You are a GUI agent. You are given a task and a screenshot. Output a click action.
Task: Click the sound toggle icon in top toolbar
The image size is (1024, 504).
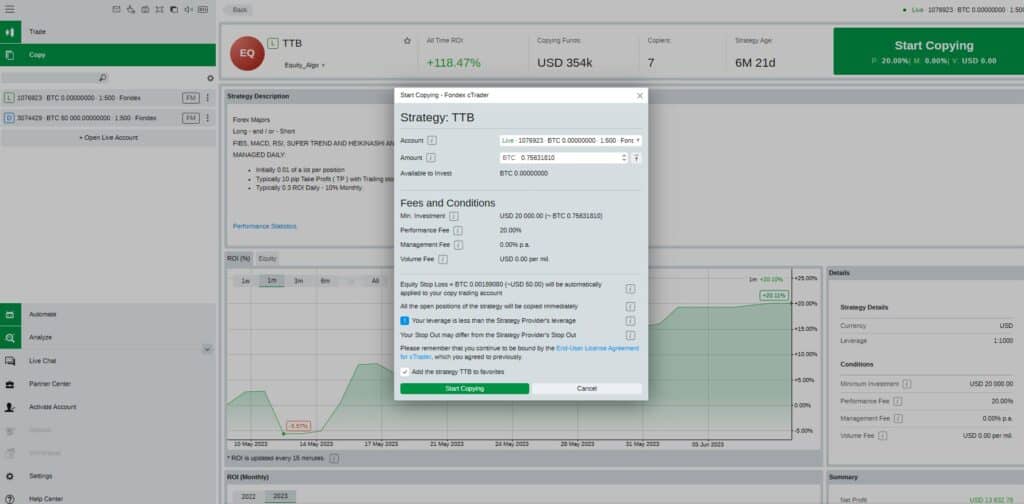188,9
